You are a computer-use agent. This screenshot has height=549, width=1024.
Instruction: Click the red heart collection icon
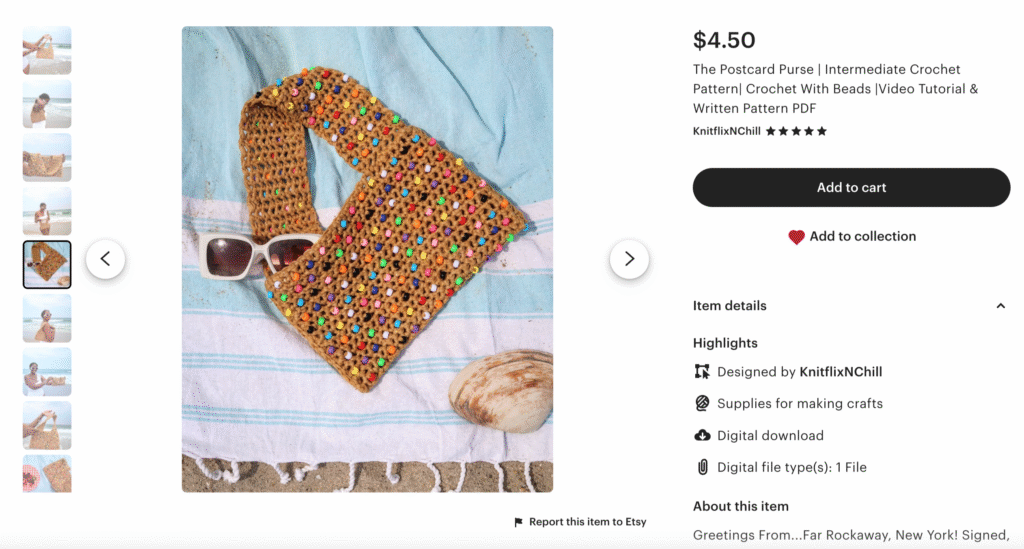tap(796, 237)
